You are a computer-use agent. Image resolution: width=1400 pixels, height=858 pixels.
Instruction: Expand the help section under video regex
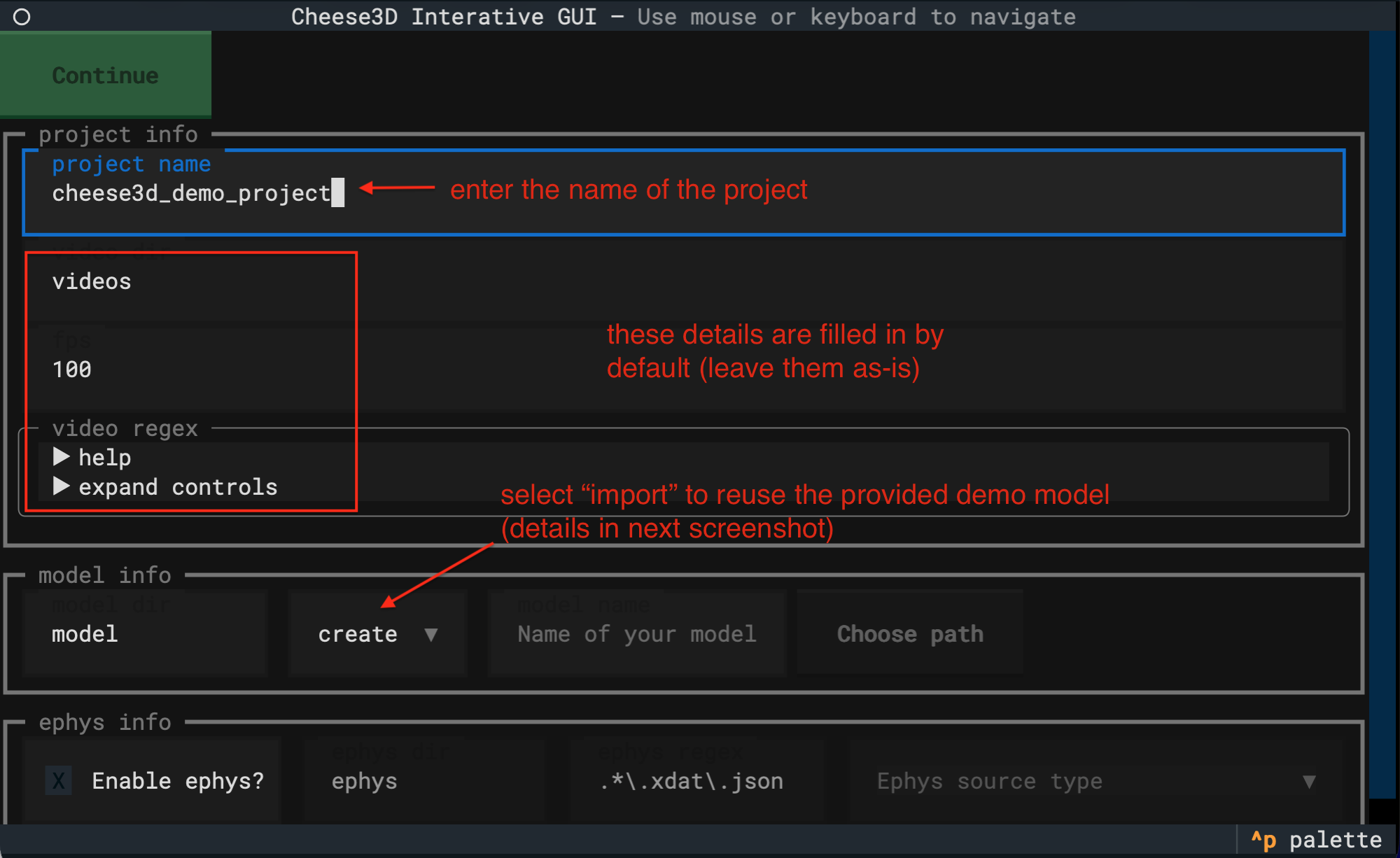coord(104,457)
